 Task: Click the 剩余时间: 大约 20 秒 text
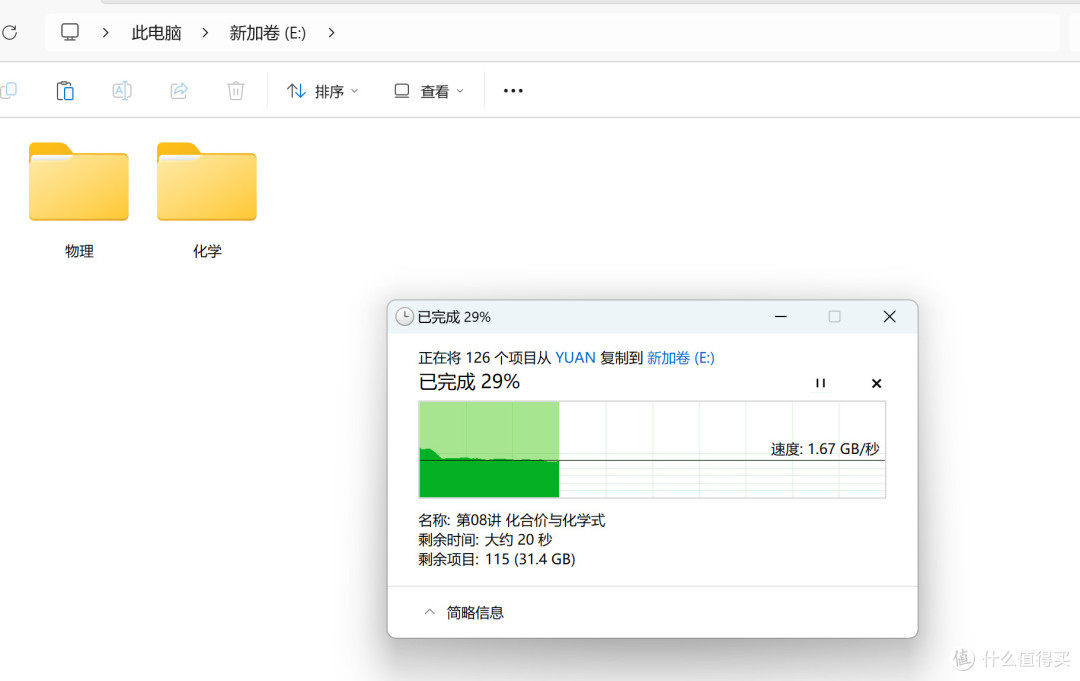point(485,540)
